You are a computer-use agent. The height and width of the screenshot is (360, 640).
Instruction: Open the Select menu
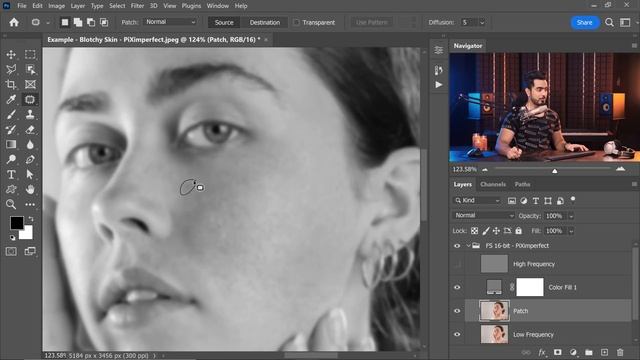[x=117, y=6]
